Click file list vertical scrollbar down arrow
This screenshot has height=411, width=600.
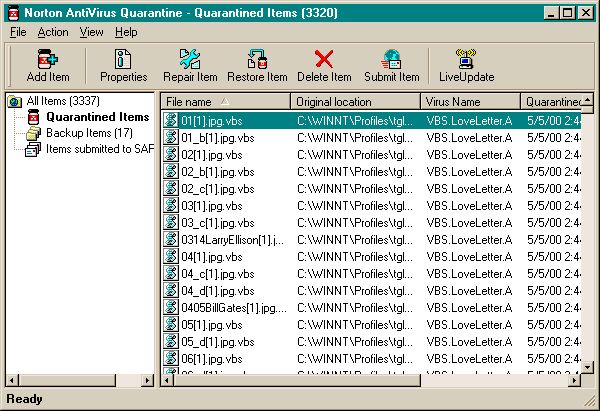(589, 366)
